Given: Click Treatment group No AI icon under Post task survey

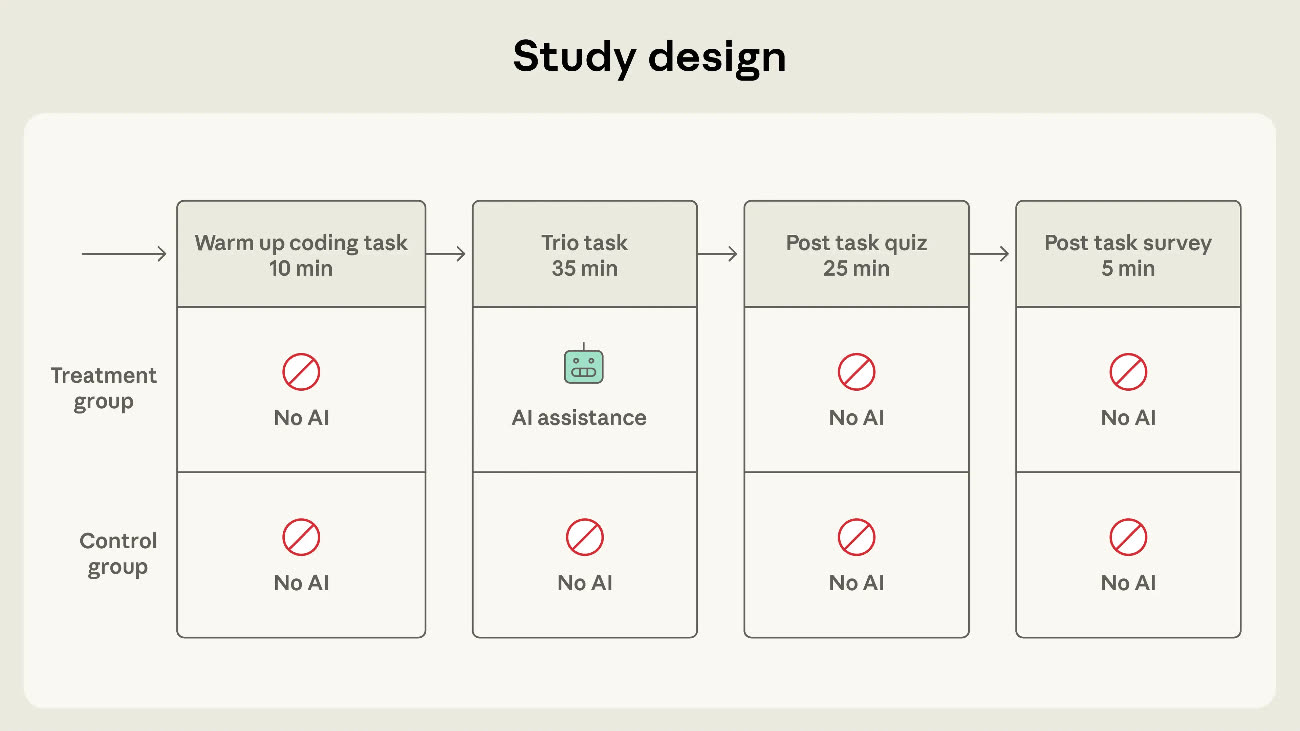Looking at the screenshot, I should 1128,373.
